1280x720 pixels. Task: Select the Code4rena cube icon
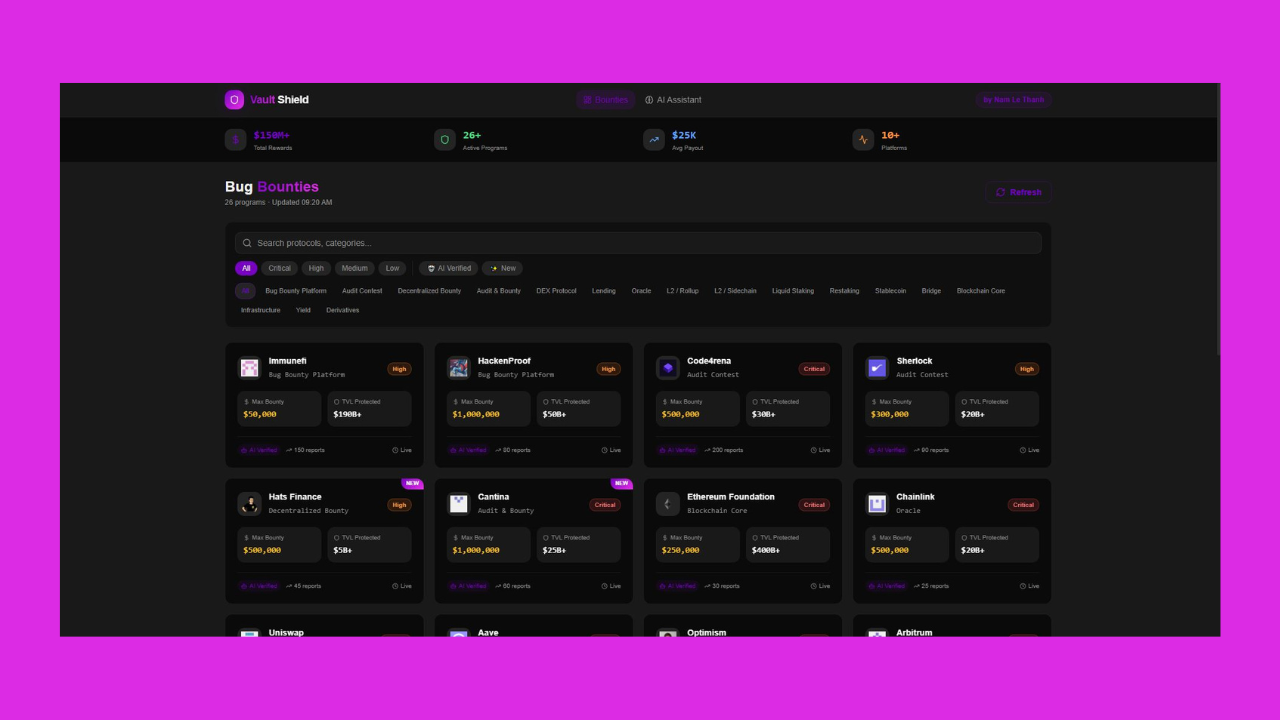[668, 368]
